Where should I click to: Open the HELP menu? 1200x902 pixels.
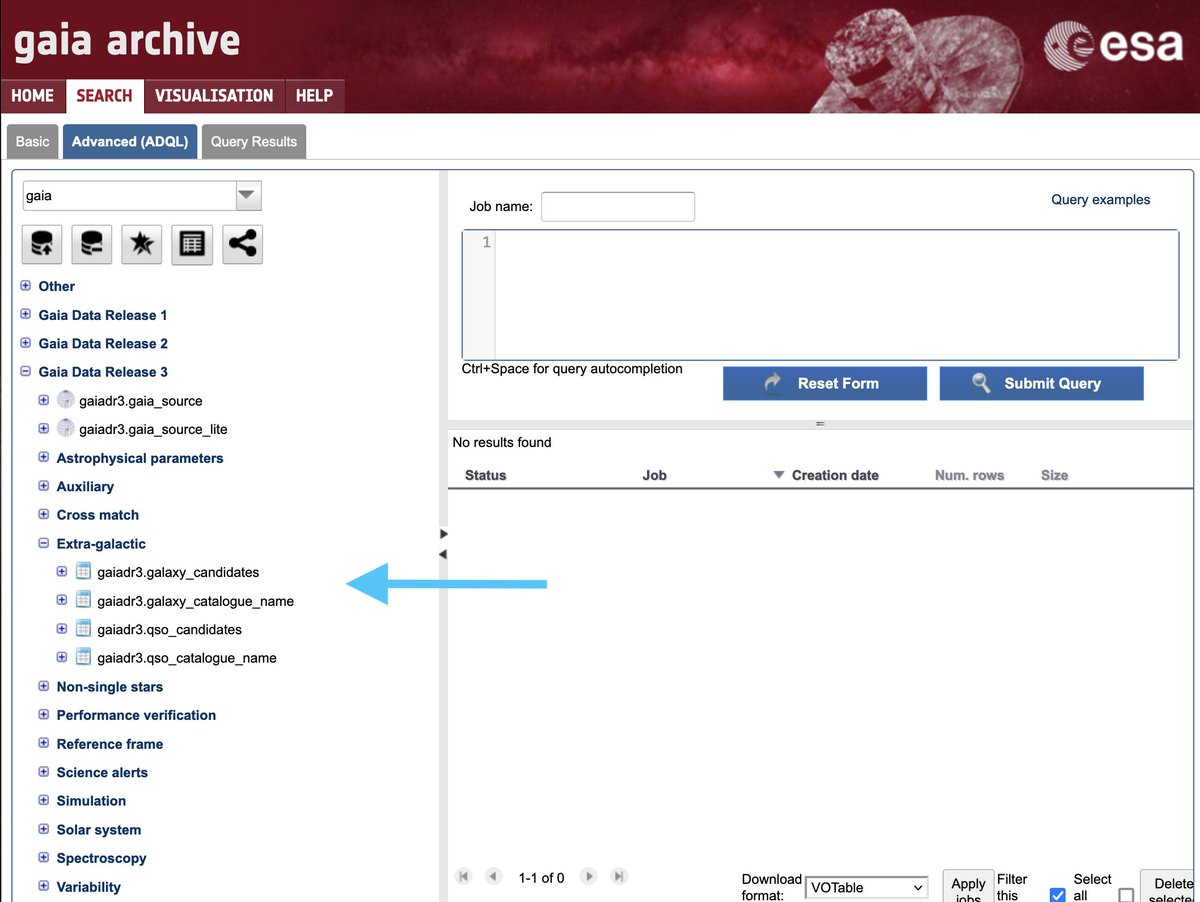click(314, 96)
